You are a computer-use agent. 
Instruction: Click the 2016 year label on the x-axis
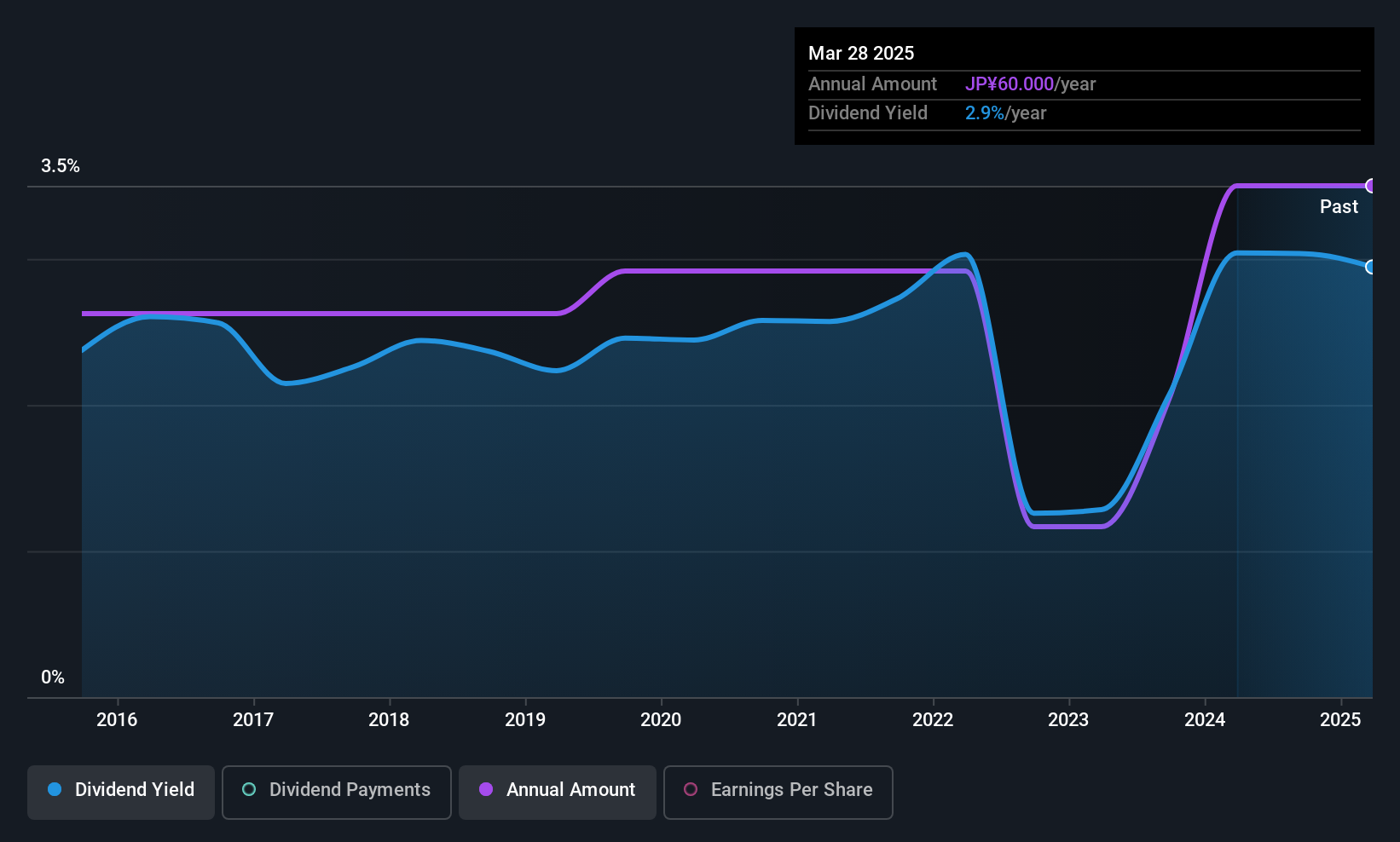(117, 720)
